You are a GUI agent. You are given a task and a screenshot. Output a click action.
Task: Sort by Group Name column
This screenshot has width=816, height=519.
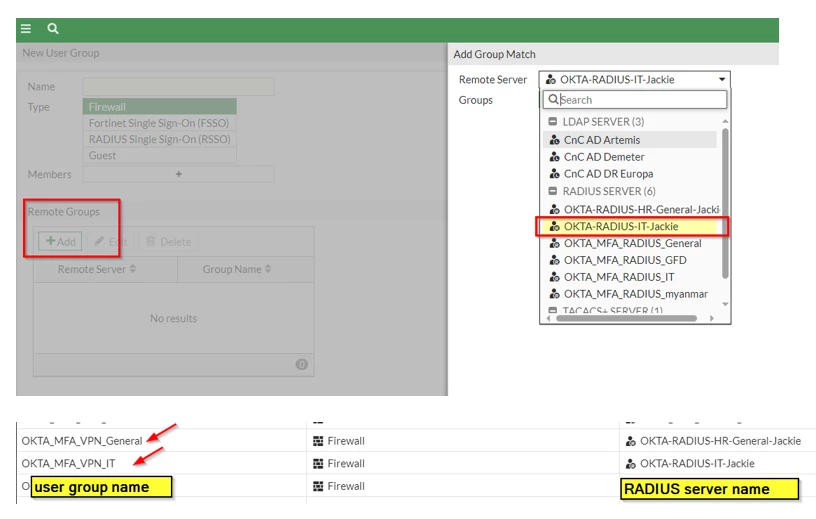pyautogui.click(x=237, y=269)
